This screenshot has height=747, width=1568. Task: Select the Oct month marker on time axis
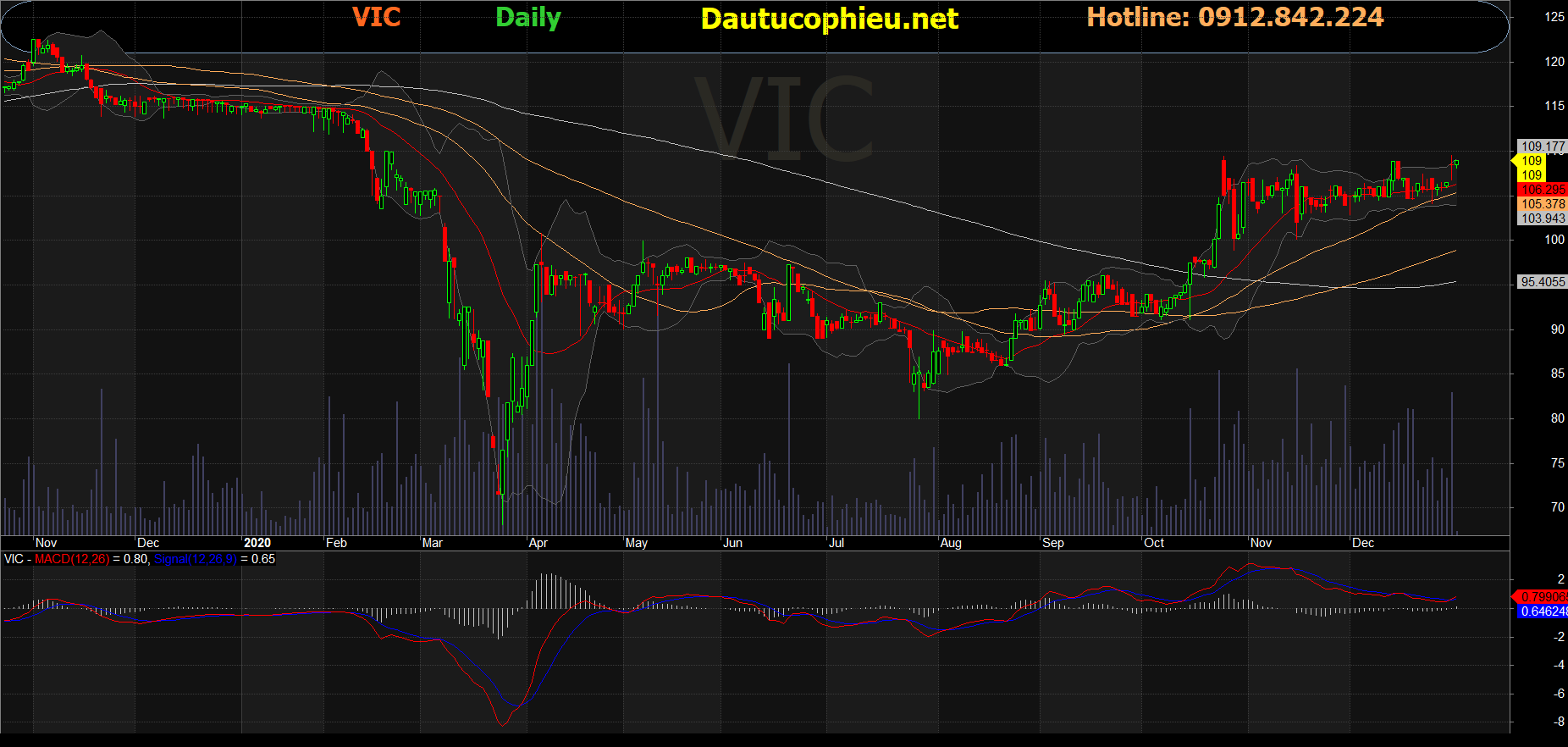tap(1153, 543)
